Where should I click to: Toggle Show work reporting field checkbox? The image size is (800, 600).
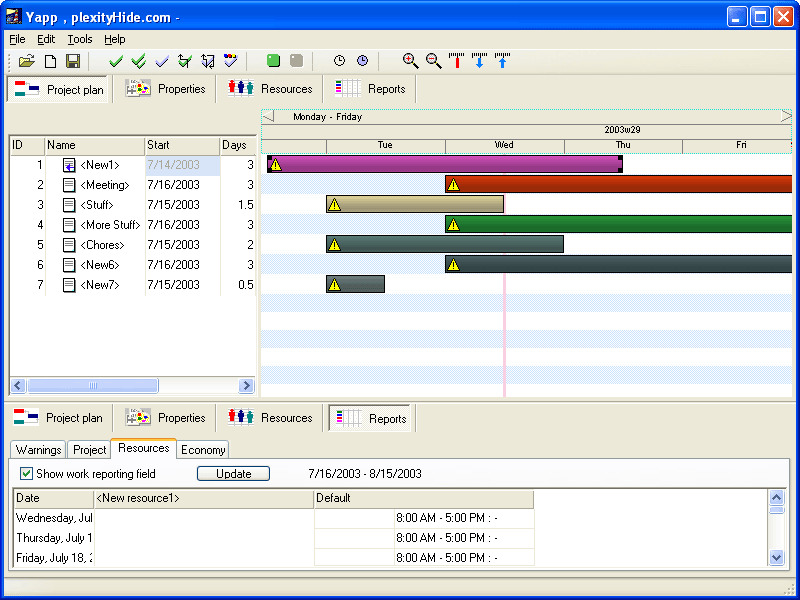coord(26,473)
